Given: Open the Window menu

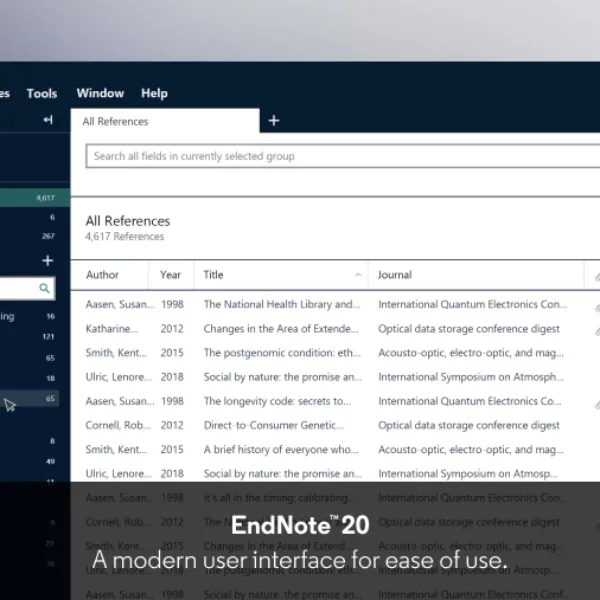Looking at the screenshot, I should pos(100,93).
